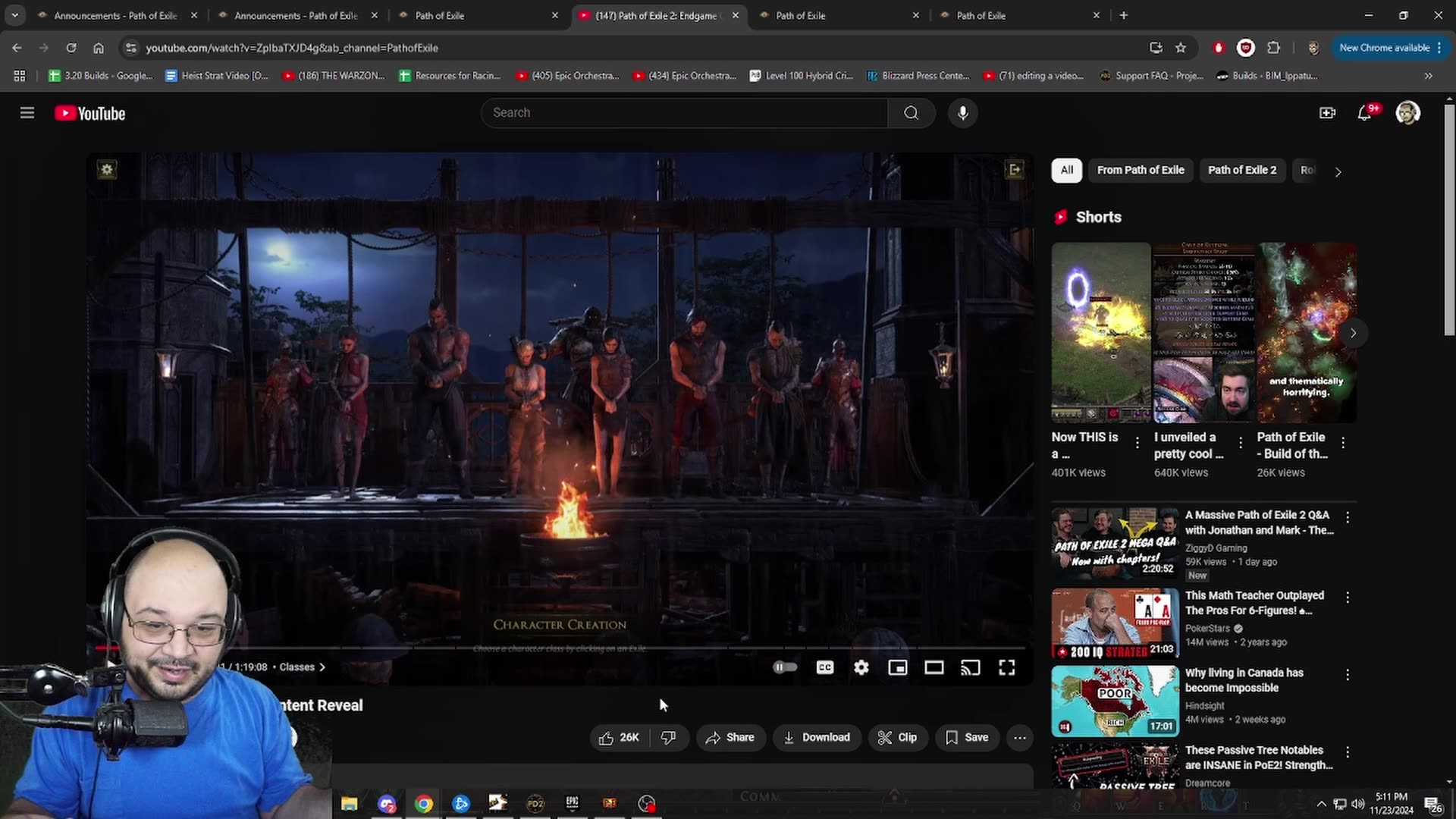The height and width of the screenshot is (819, 1456).
Task: Dislike the video
Action: tap(668, 737)
